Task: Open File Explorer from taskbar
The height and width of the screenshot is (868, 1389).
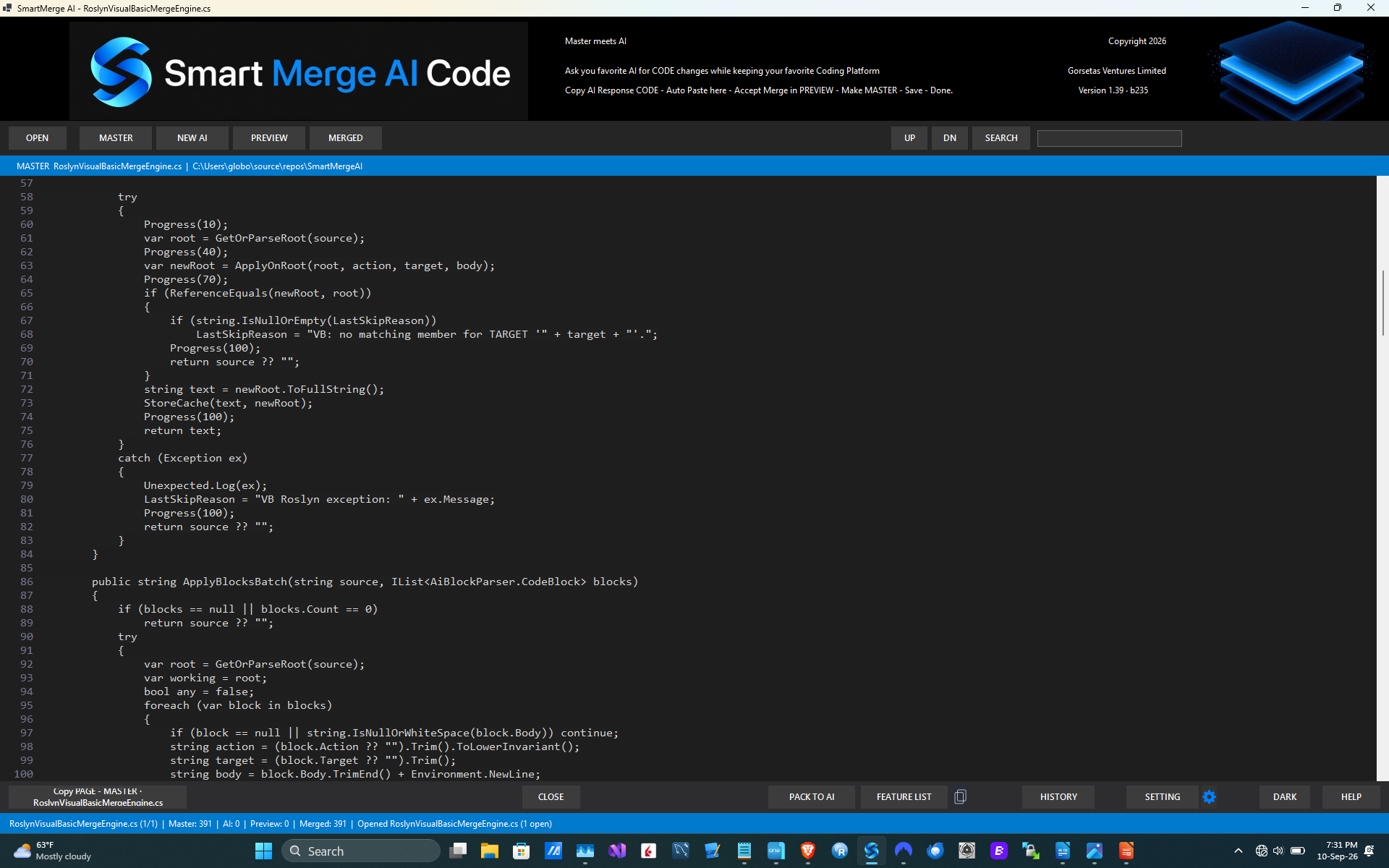Action: point(490,851)
